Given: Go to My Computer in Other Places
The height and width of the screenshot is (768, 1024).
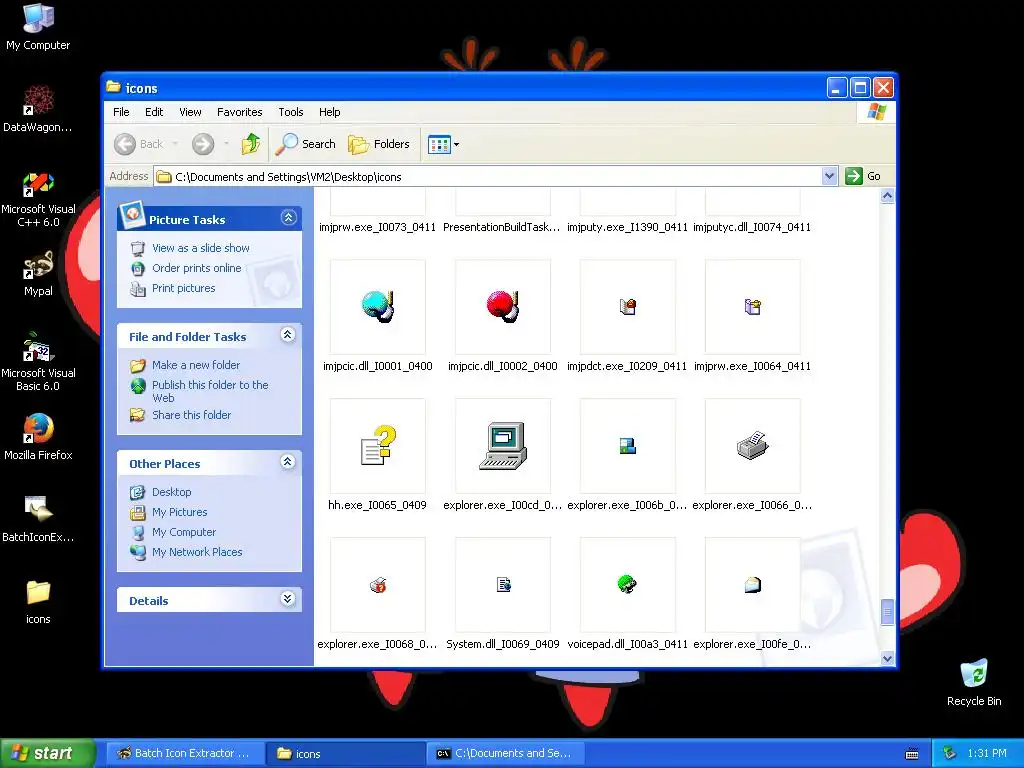Looking at the screenshot, I should click(184, 533).
